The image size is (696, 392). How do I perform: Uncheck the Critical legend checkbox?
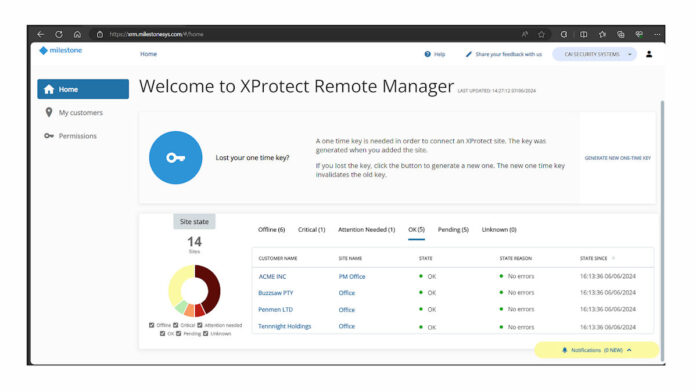click(176, 325)
